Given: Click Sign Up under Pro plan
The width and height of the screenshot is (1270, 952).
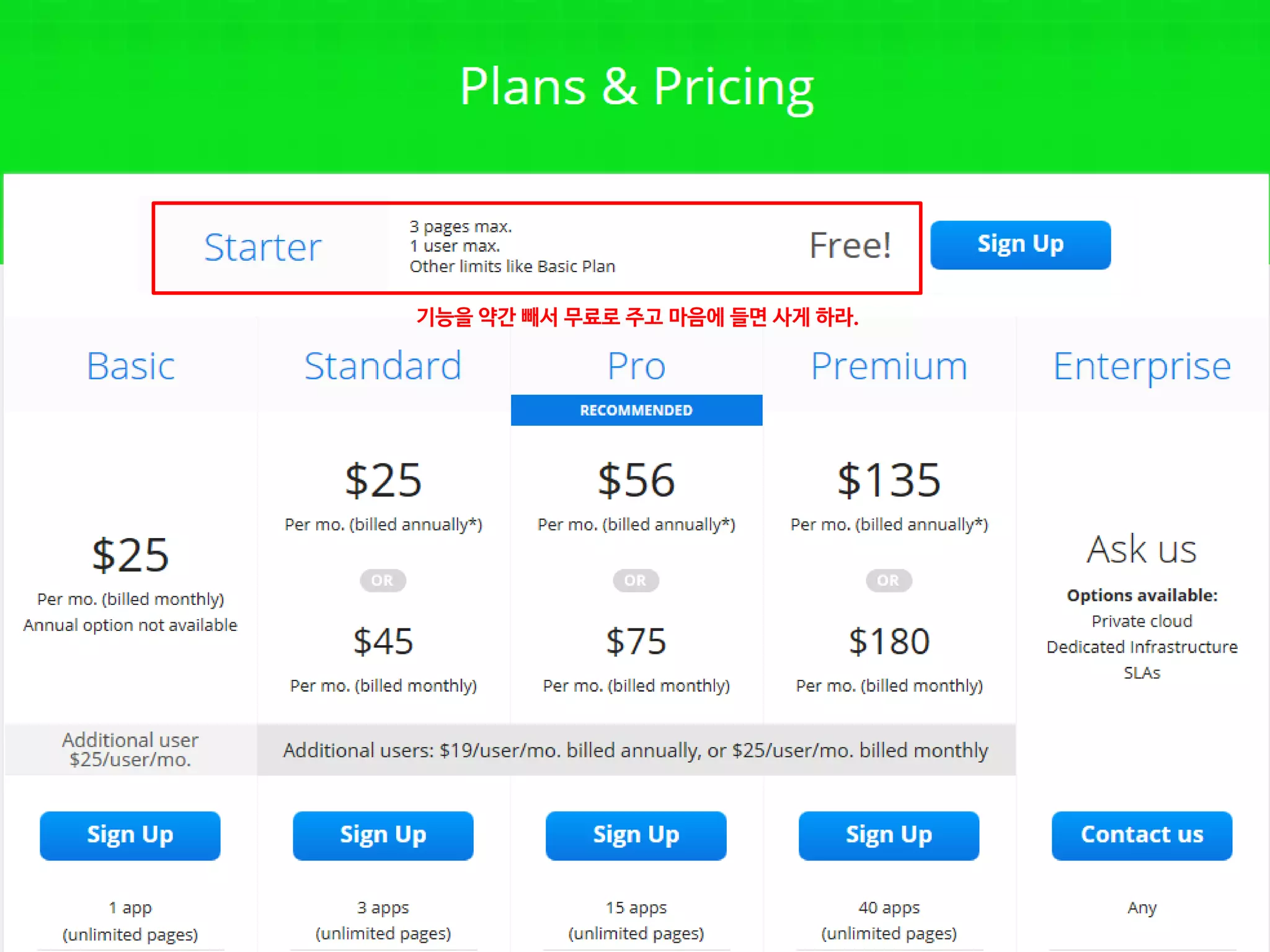Looking at the screenshot, I should 636,835.
